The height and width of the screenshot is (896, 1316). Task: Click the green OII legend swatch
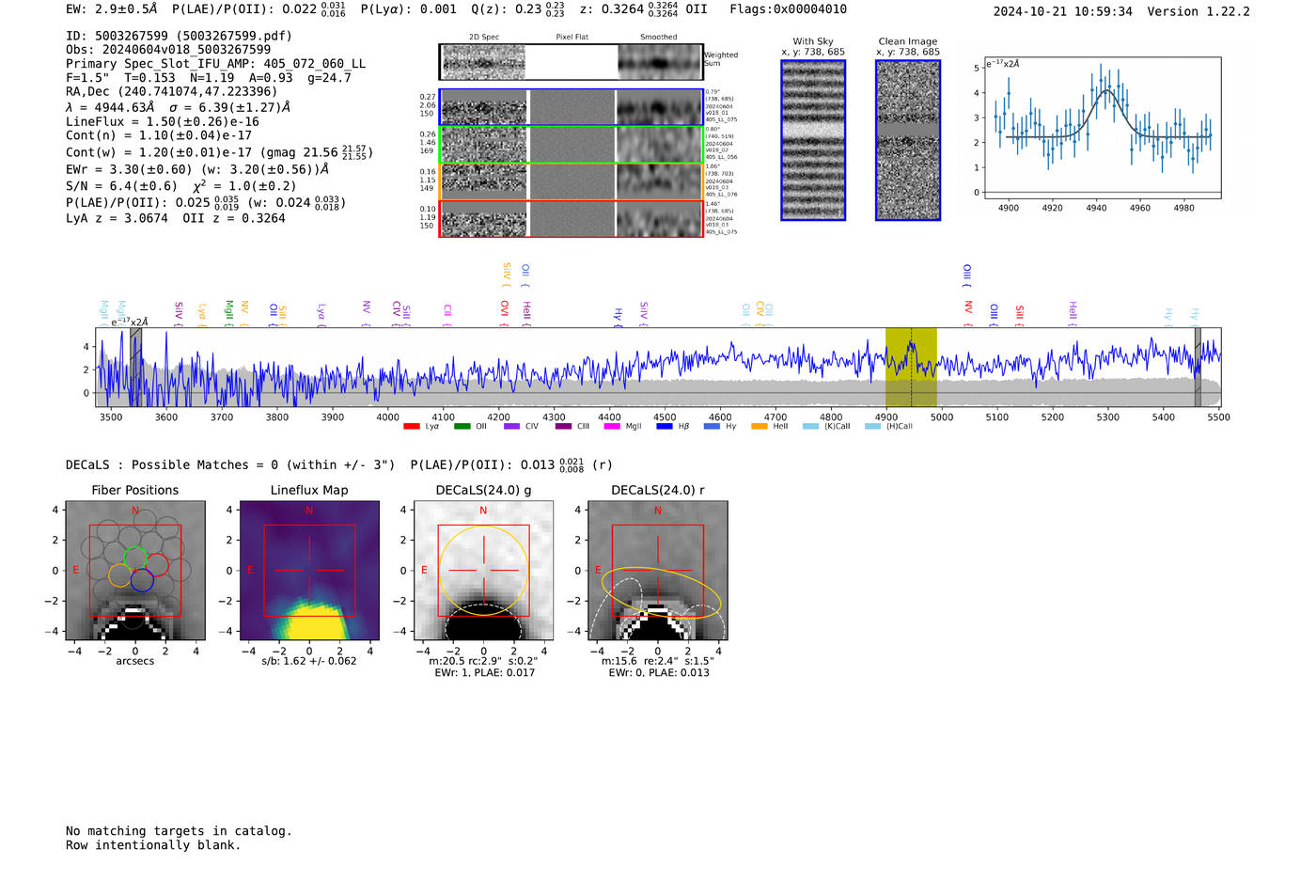462,427
